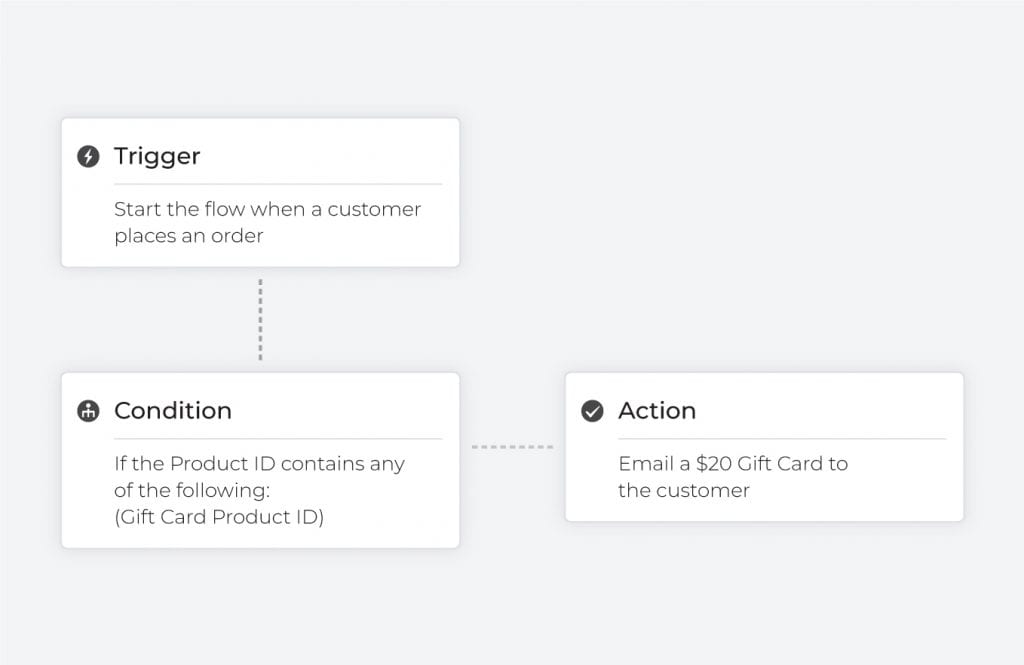Open the Trigger card
Screen dimensions: 1024x665
pos(261,193)
